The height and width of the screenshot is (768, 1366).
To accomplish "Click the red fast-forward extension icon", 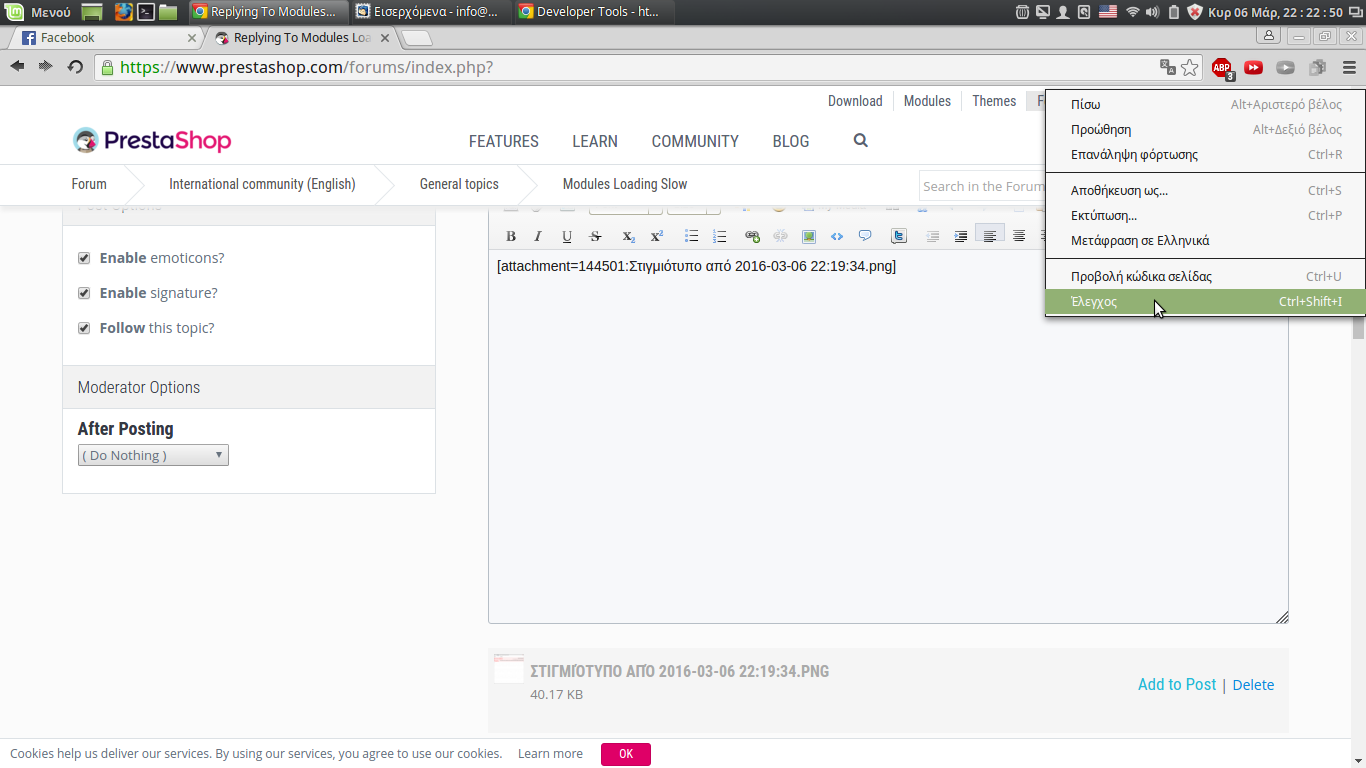I will point(1254,68).
